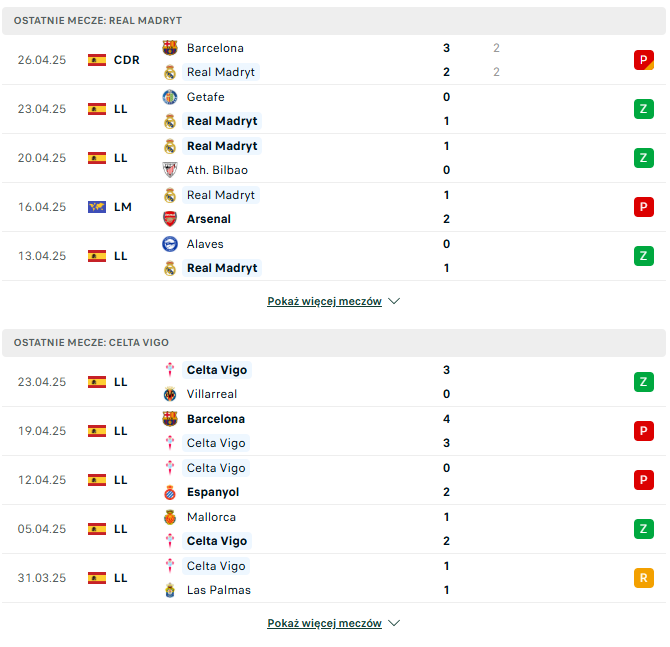Click the Mallorca club crest icon
The width and height of the screenshot is (670, 647).
coord(170,517)
